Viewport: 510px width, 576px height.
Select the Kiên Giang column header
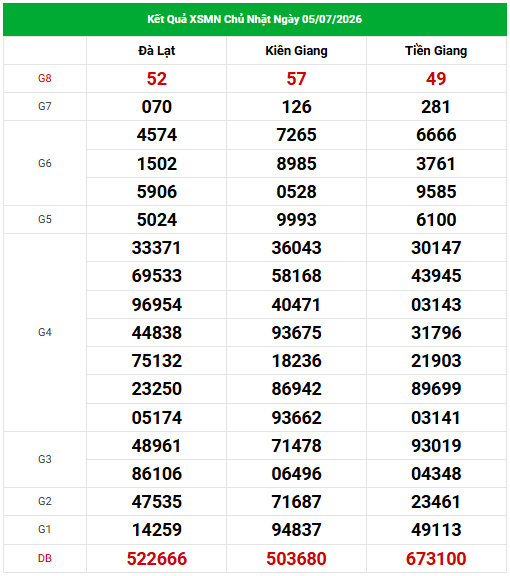point(297,51)
